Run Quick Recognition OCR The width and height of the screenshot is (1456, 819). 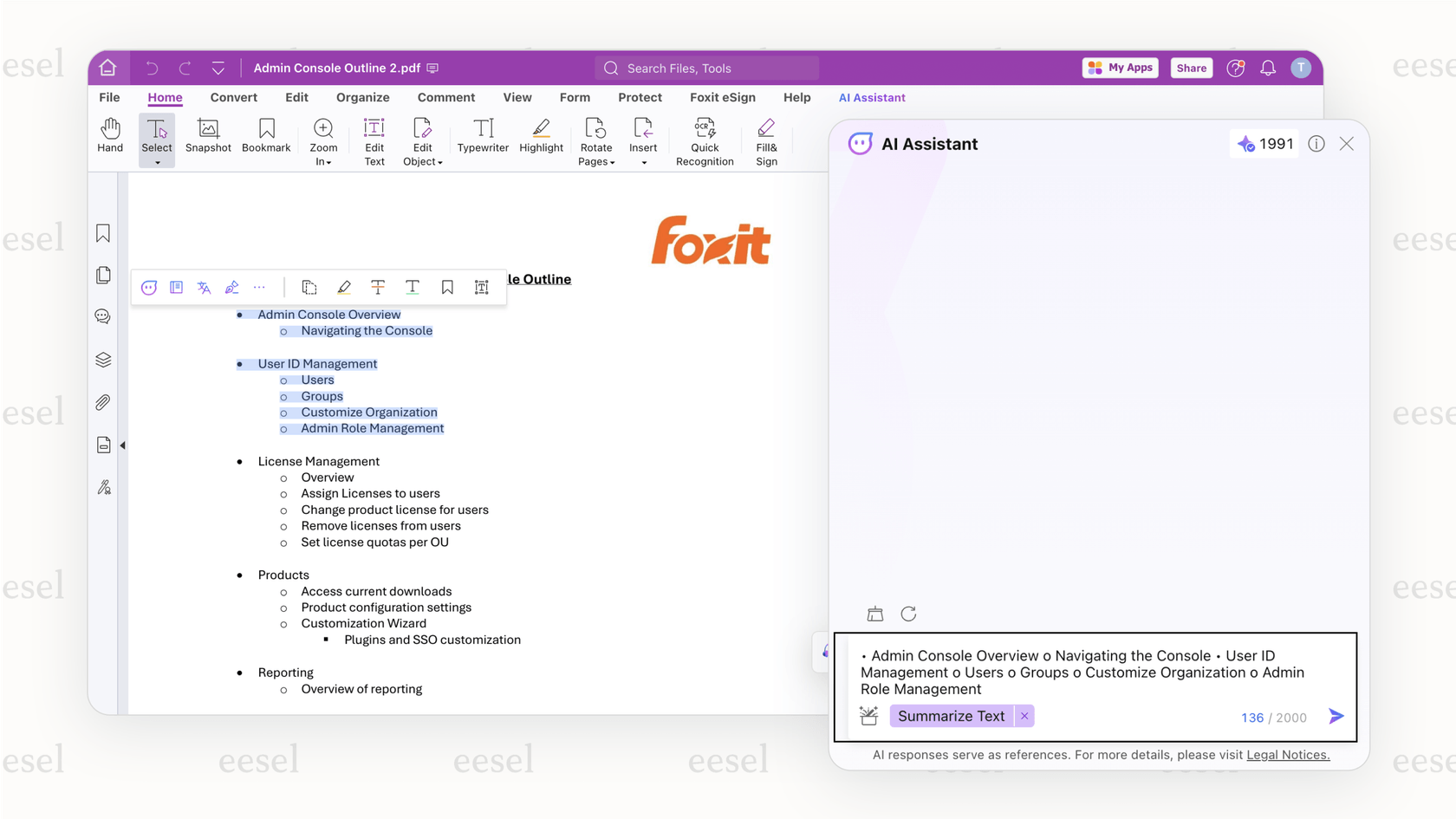pos(705,141)
